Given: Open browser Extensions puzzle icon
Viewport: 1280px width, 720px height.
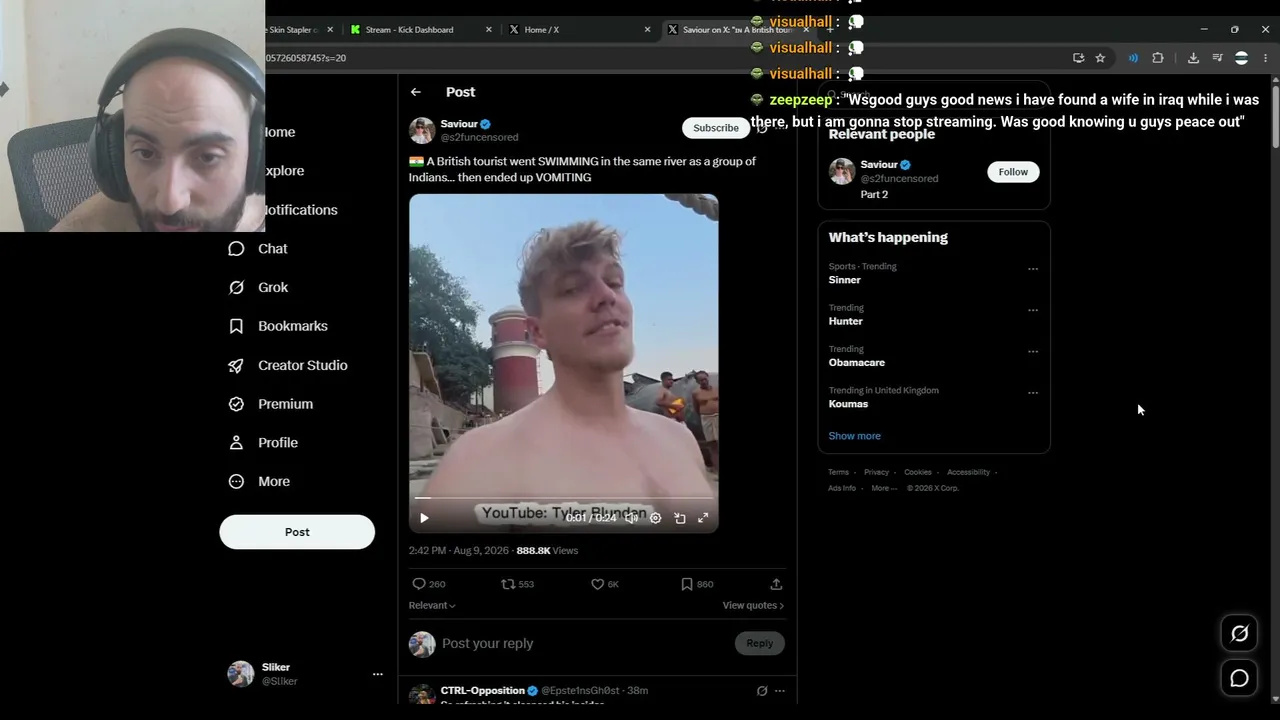Looking at the screenshot, I should pyautogui.click(x=1158, y=58).
